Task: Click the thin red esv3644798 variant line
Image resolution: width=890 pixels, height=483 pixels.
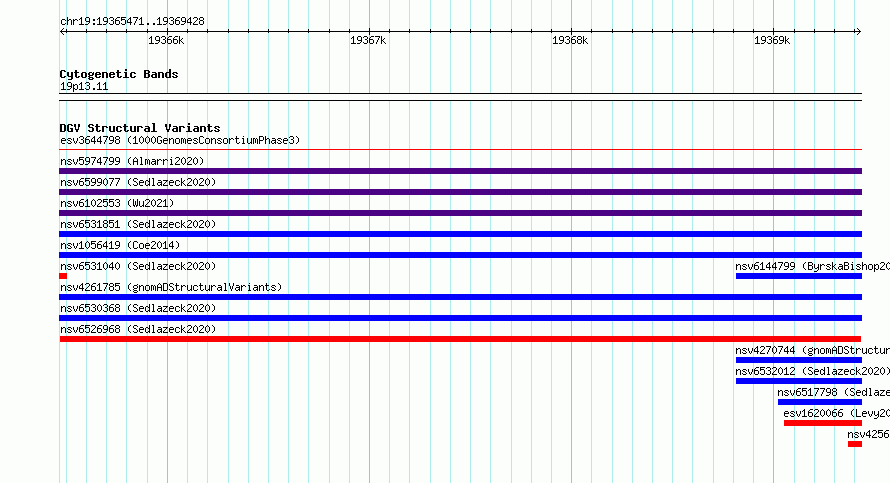Action: pos(460,150)
